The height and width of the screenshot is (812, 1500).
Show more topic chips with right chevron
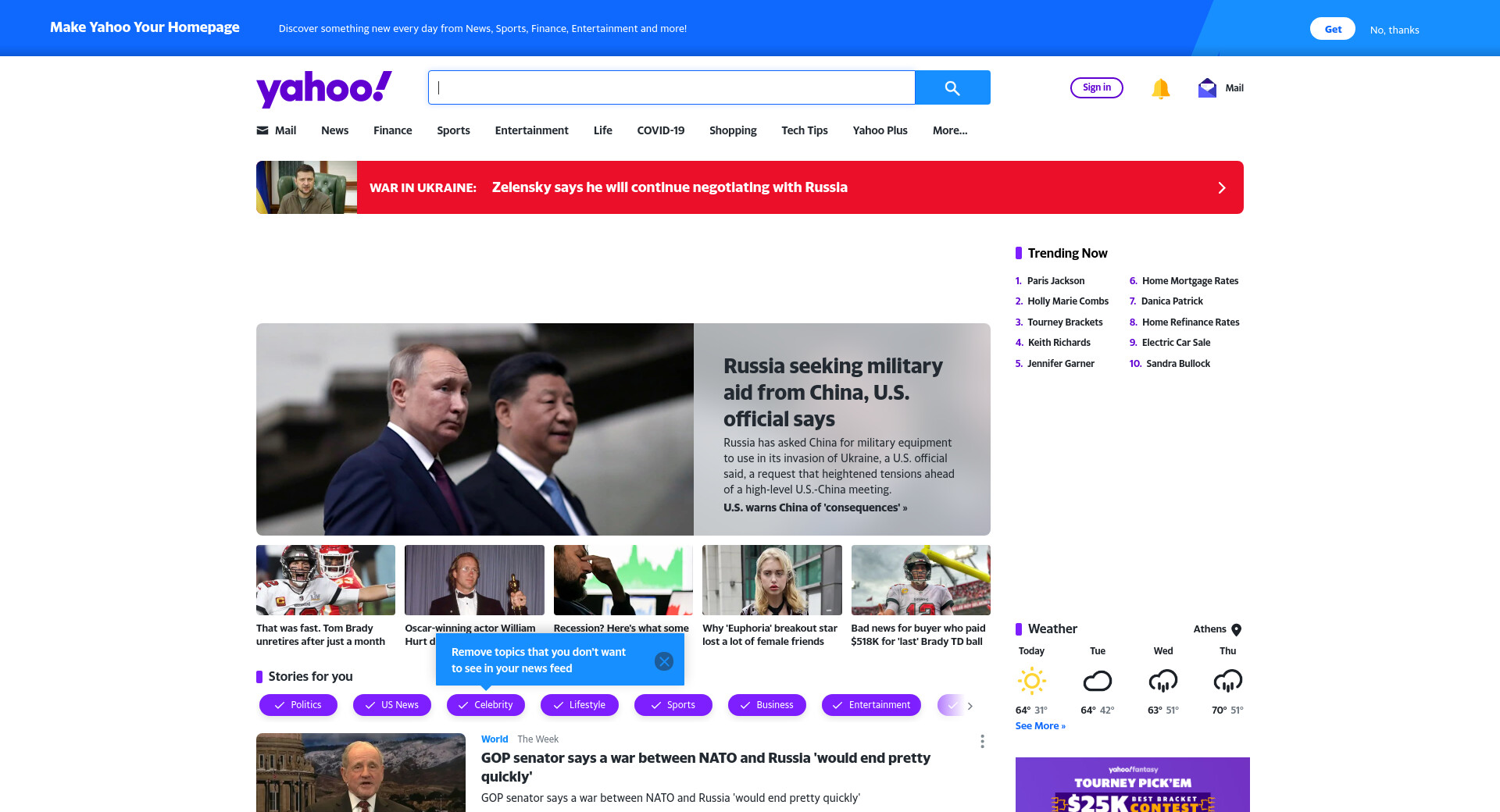(970, 706)
